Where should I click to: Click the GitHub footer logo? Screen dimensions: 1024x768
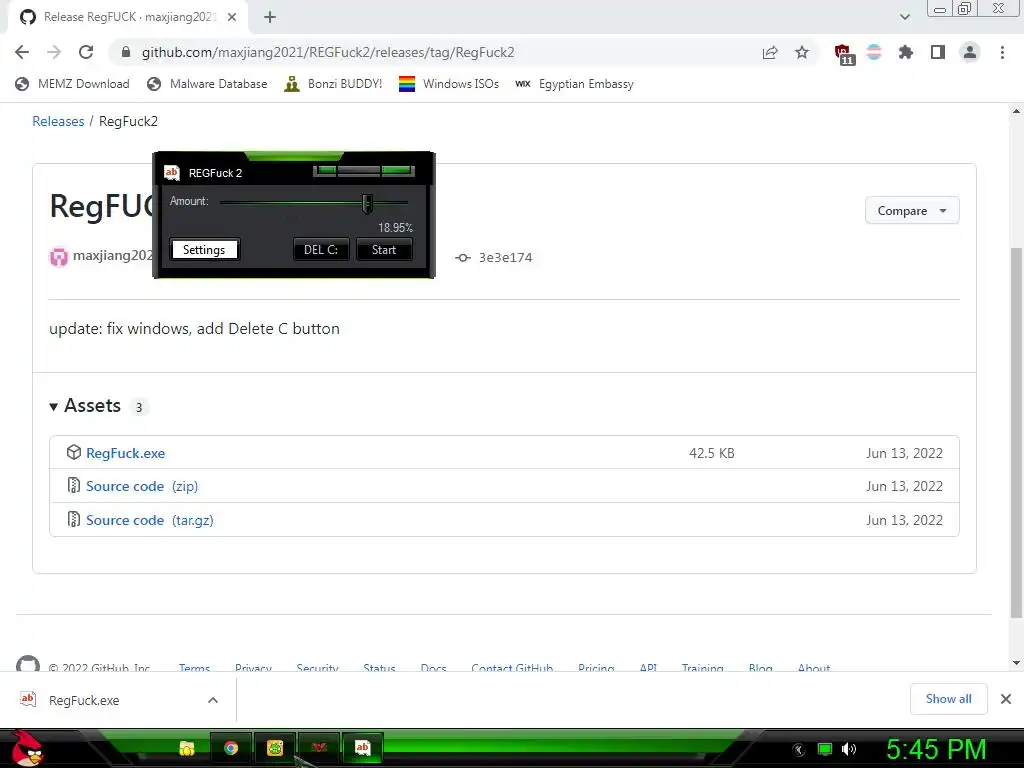pos(27,664)
